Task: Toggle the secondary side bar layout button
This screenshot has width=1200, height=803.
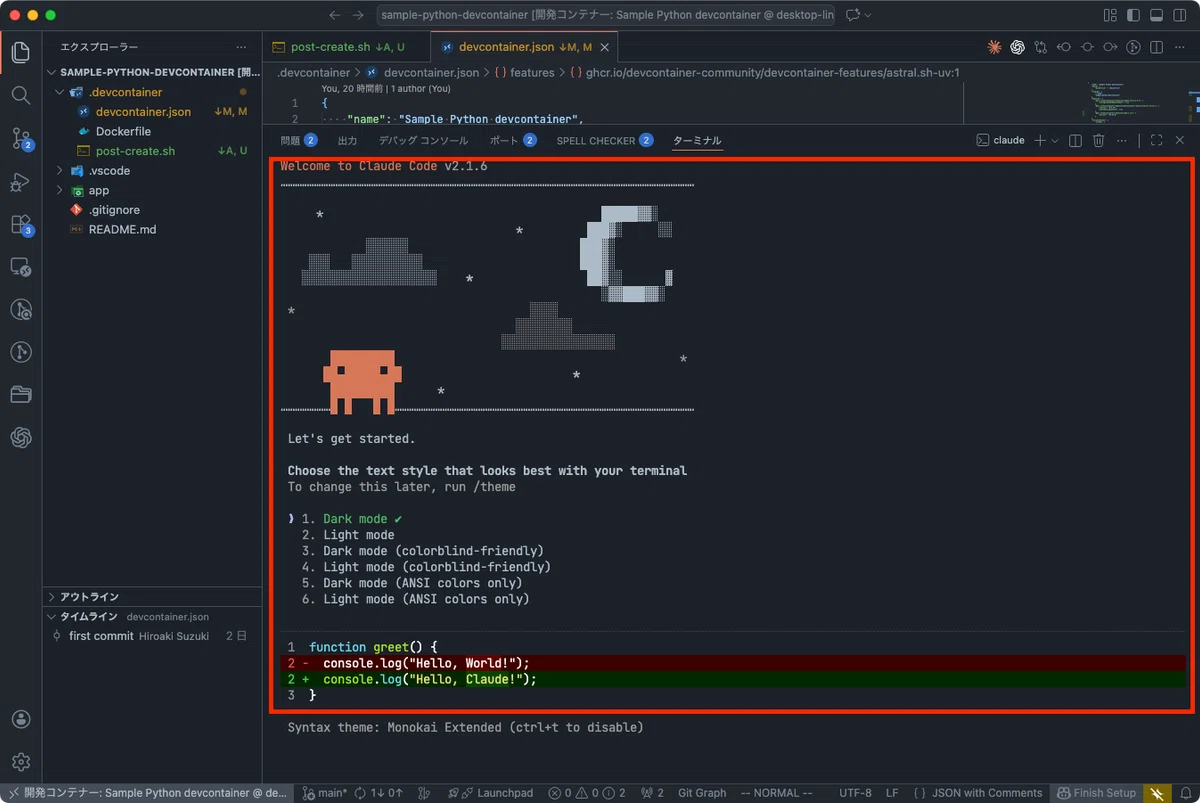Action: click(x=1179, y=15)
